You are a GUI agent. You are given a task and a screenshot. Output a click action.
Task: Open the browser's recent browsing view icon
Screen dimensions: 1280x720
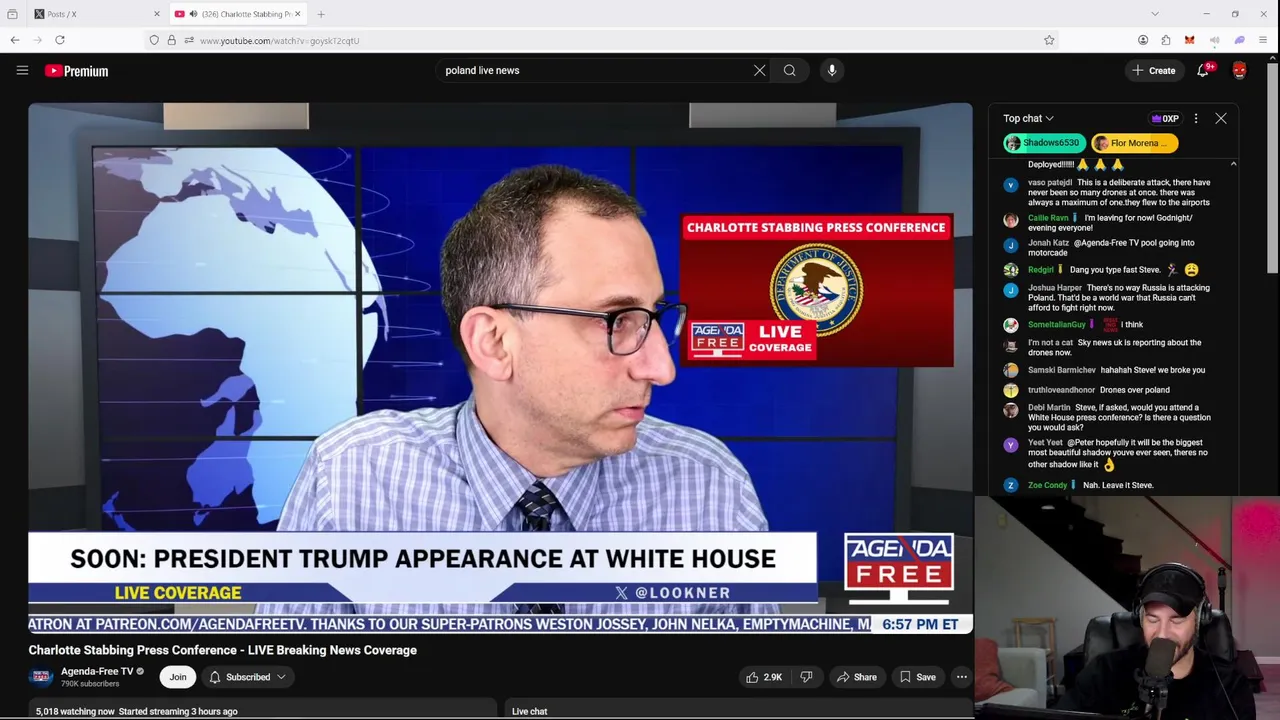coord(12,14)
